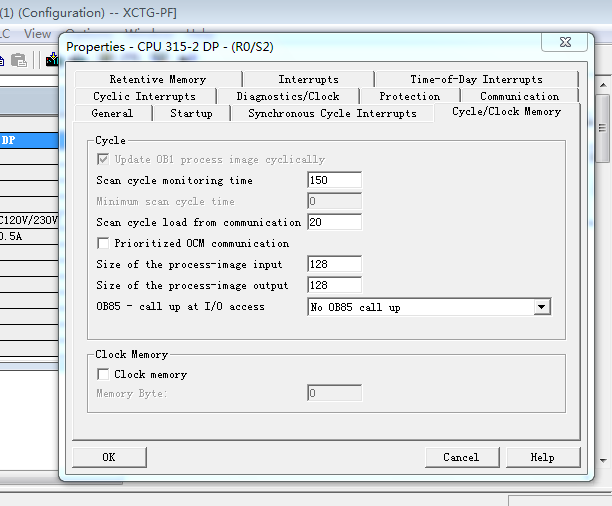Select the General tab
The image size is (612, 506).
coord(112,113)
